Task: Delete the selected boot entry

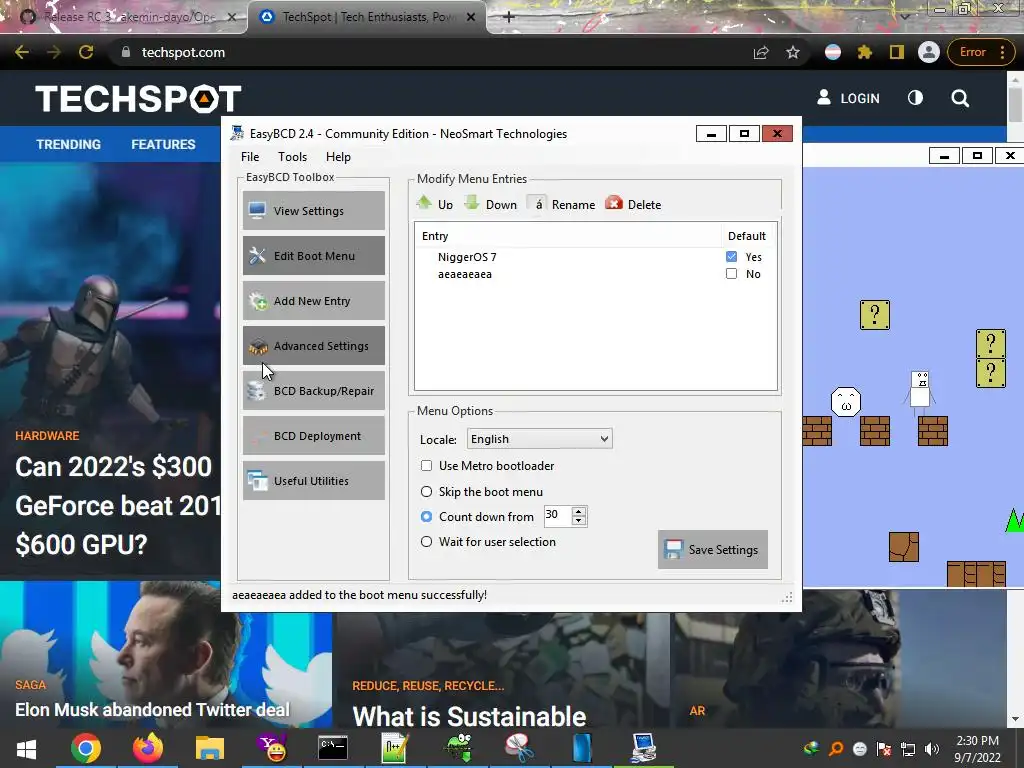Action: point(633,204)
